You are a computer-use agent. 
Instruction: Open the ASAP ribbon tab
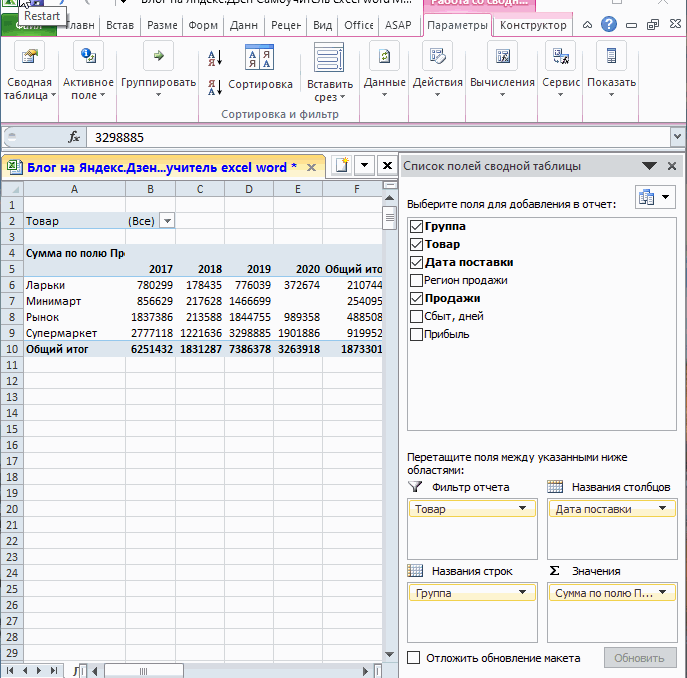[x=398, y=25]
